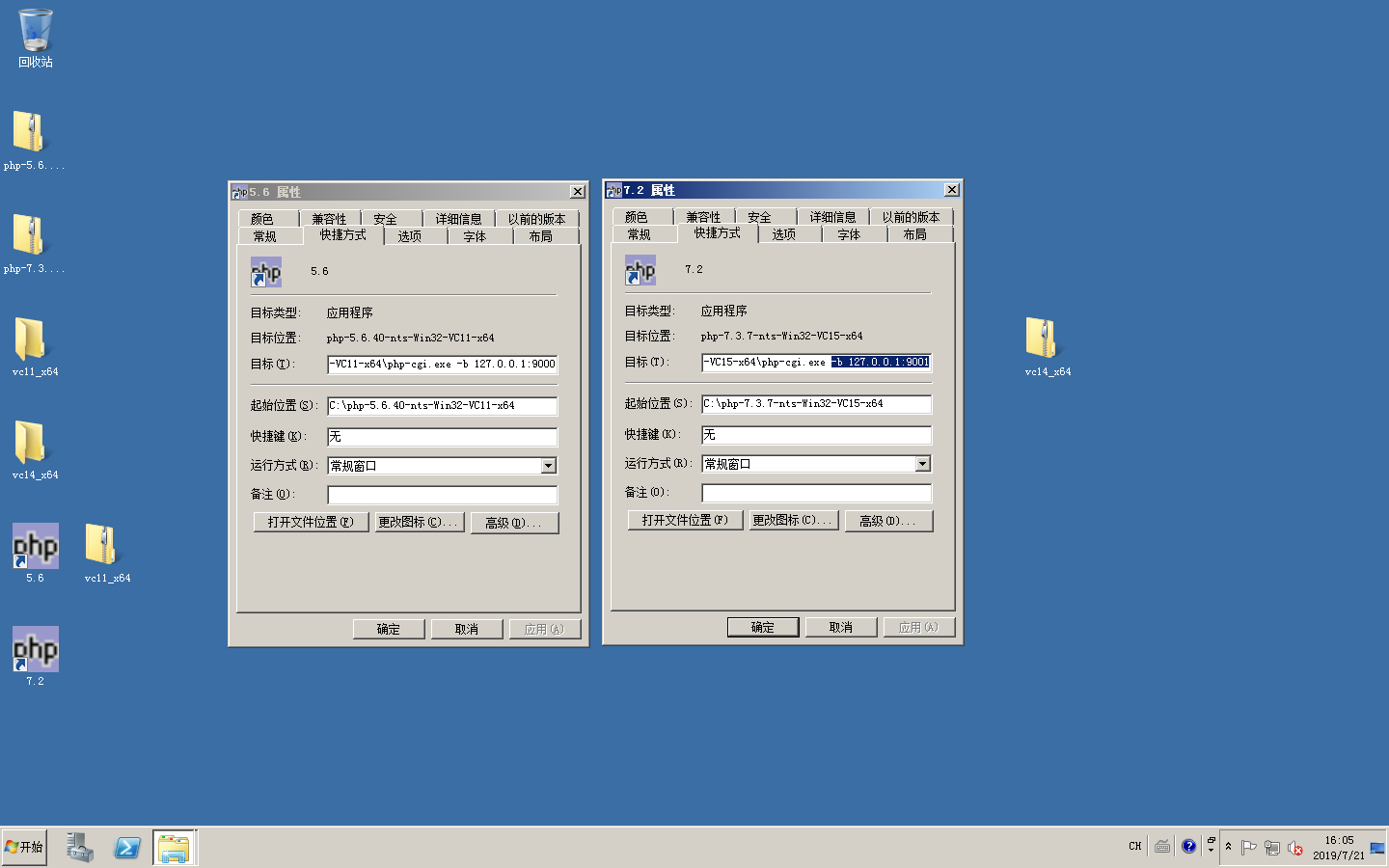The image size is (1389, 868).
Task: Click 确定 in the 7.2 properties dialog
Action: (x=762, y=627)
